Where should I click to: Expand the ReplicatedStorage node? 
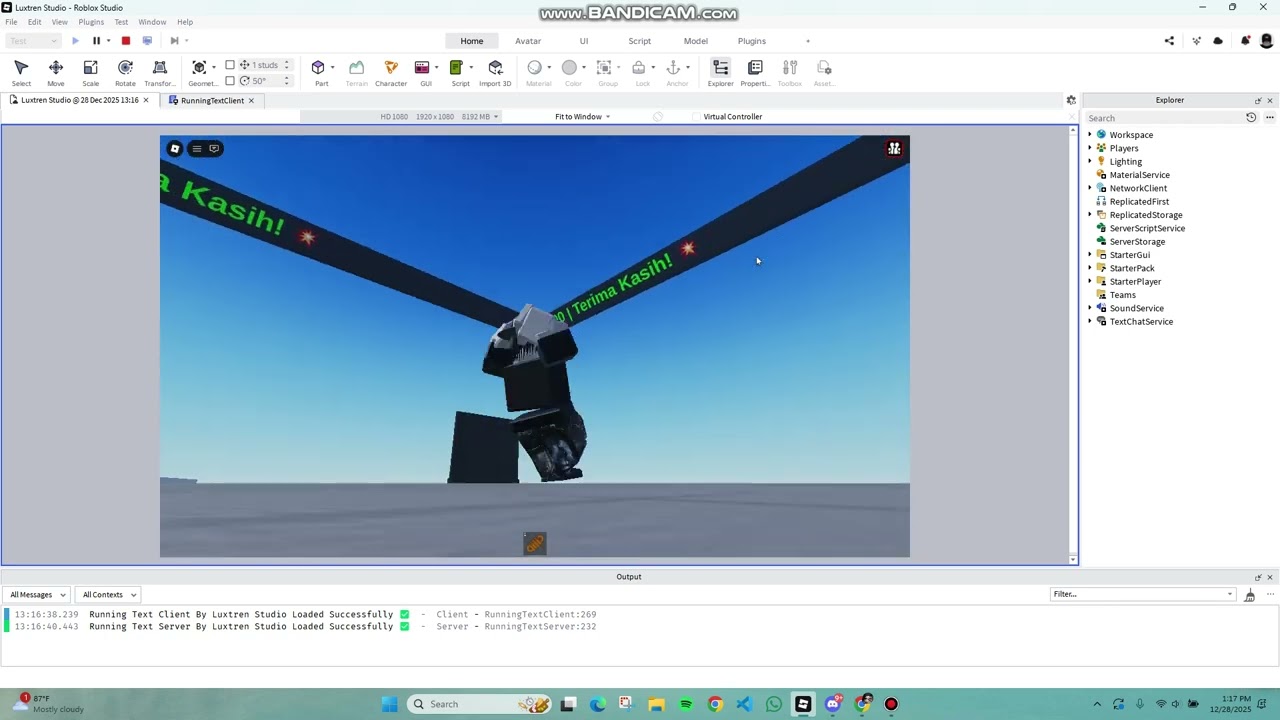[x=1090, y=215]
